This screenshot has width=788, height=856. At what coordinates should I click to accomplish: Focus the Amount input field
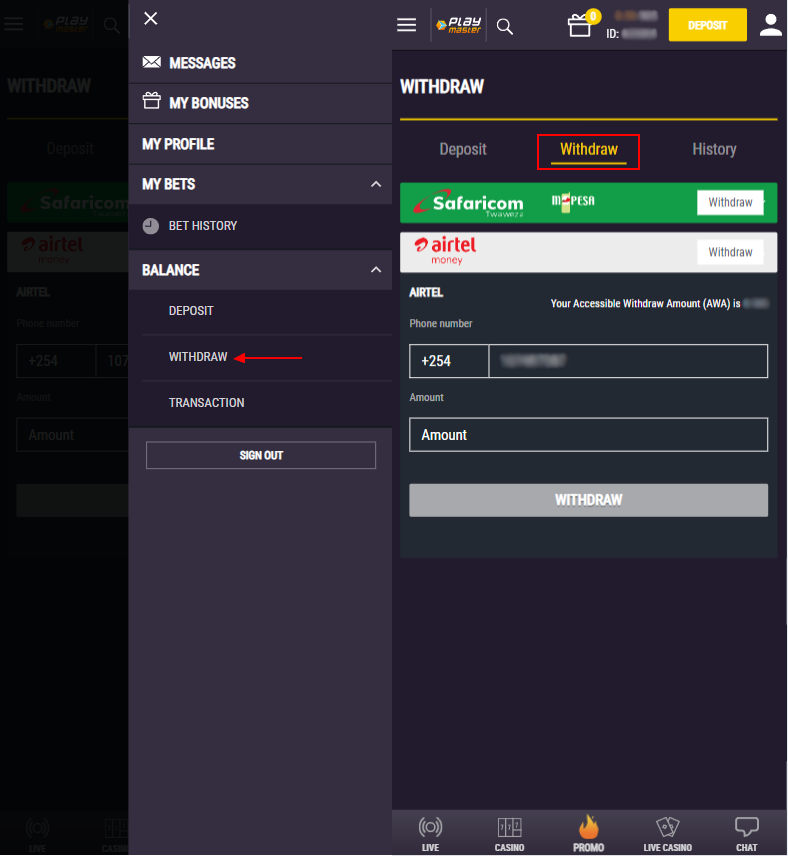coord(588,435)
